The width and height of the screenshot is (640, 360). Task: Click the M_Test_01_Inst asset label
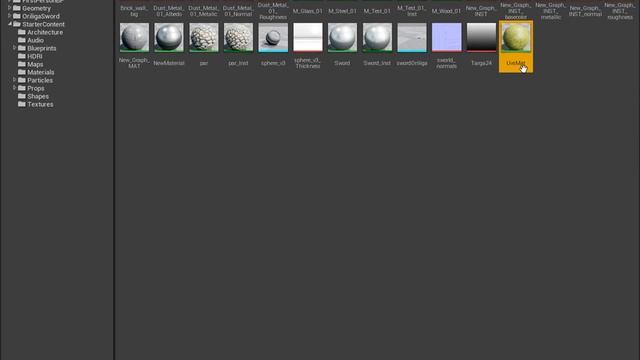click(412, 11)
